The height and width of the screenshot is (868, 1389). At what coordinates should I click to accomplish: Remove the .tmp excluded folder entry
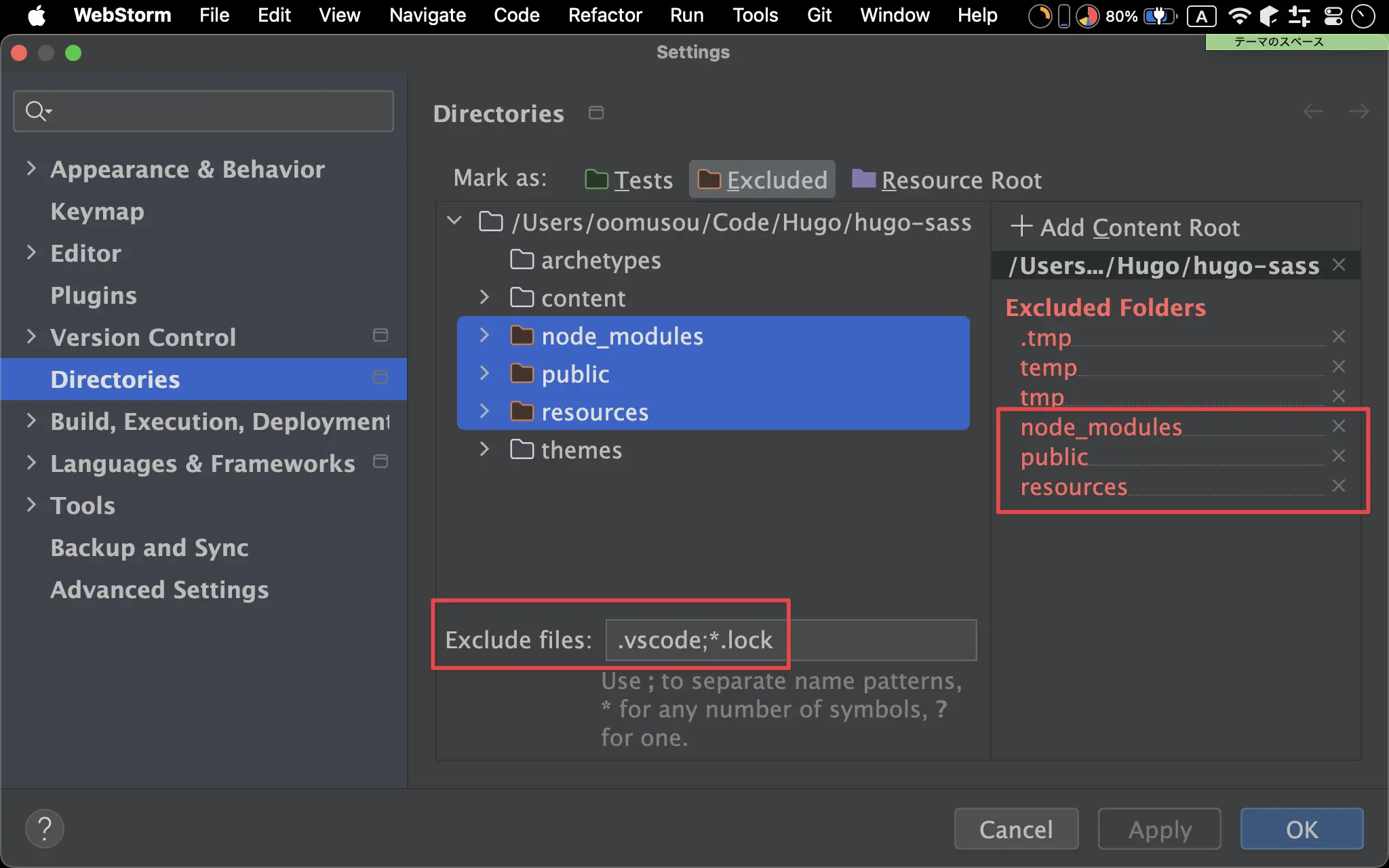pyautogui.click(x=1338, y=337)
